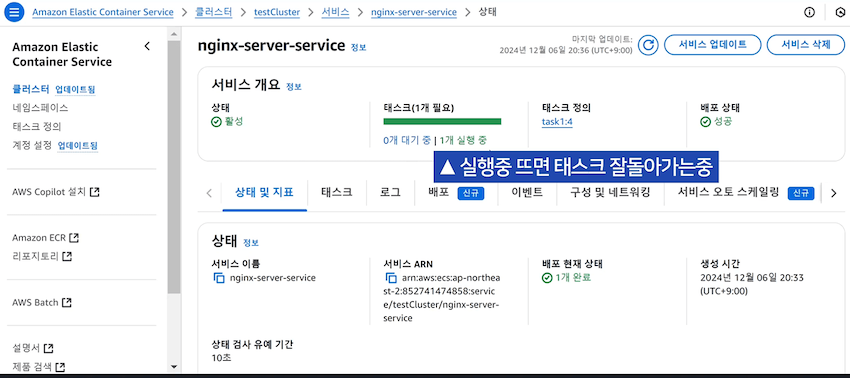The height and width of the screenshot is (378, 850).
Task: Copy the service name nginx-server-service
Action: pyautogui.click(x=219, y=278)
